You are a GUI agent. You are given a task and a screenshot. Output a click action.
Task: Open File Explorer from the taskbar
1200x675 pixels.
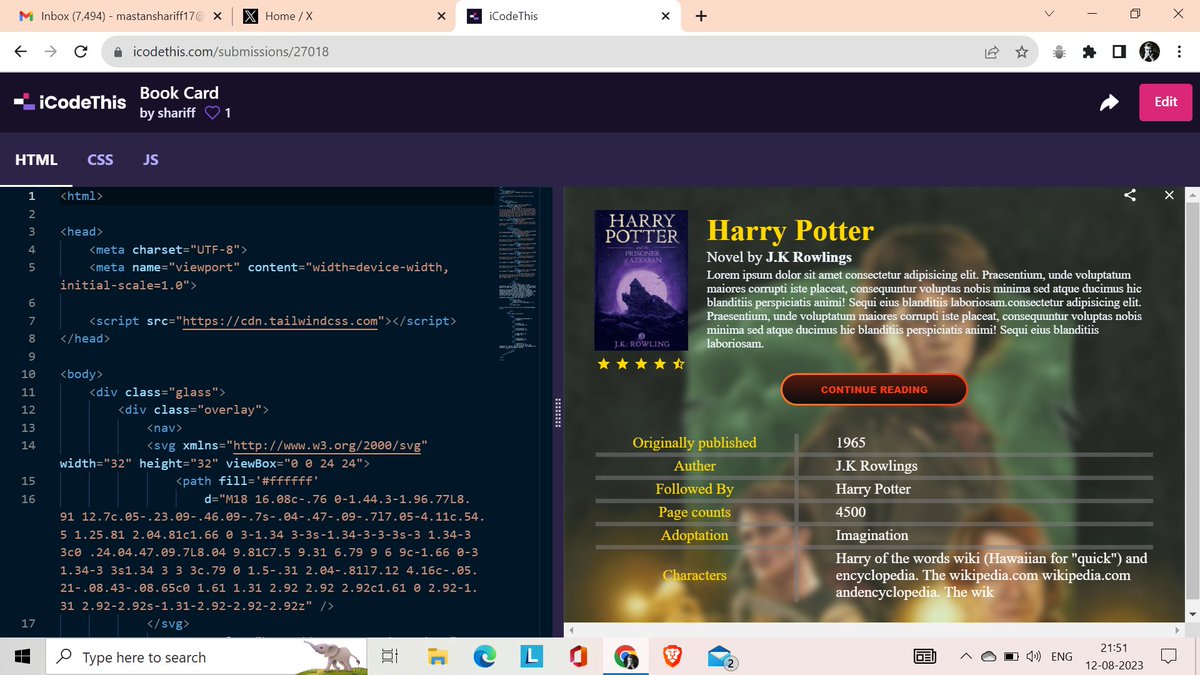[437, 657]
